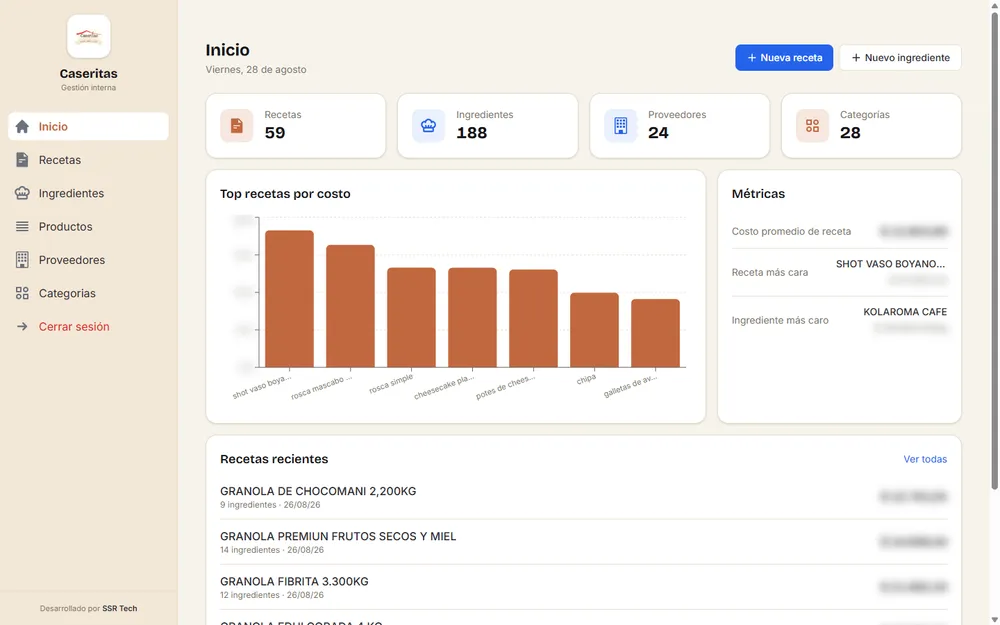
Task: Click the Ingredientes count 188
Action: pos(471,133)
